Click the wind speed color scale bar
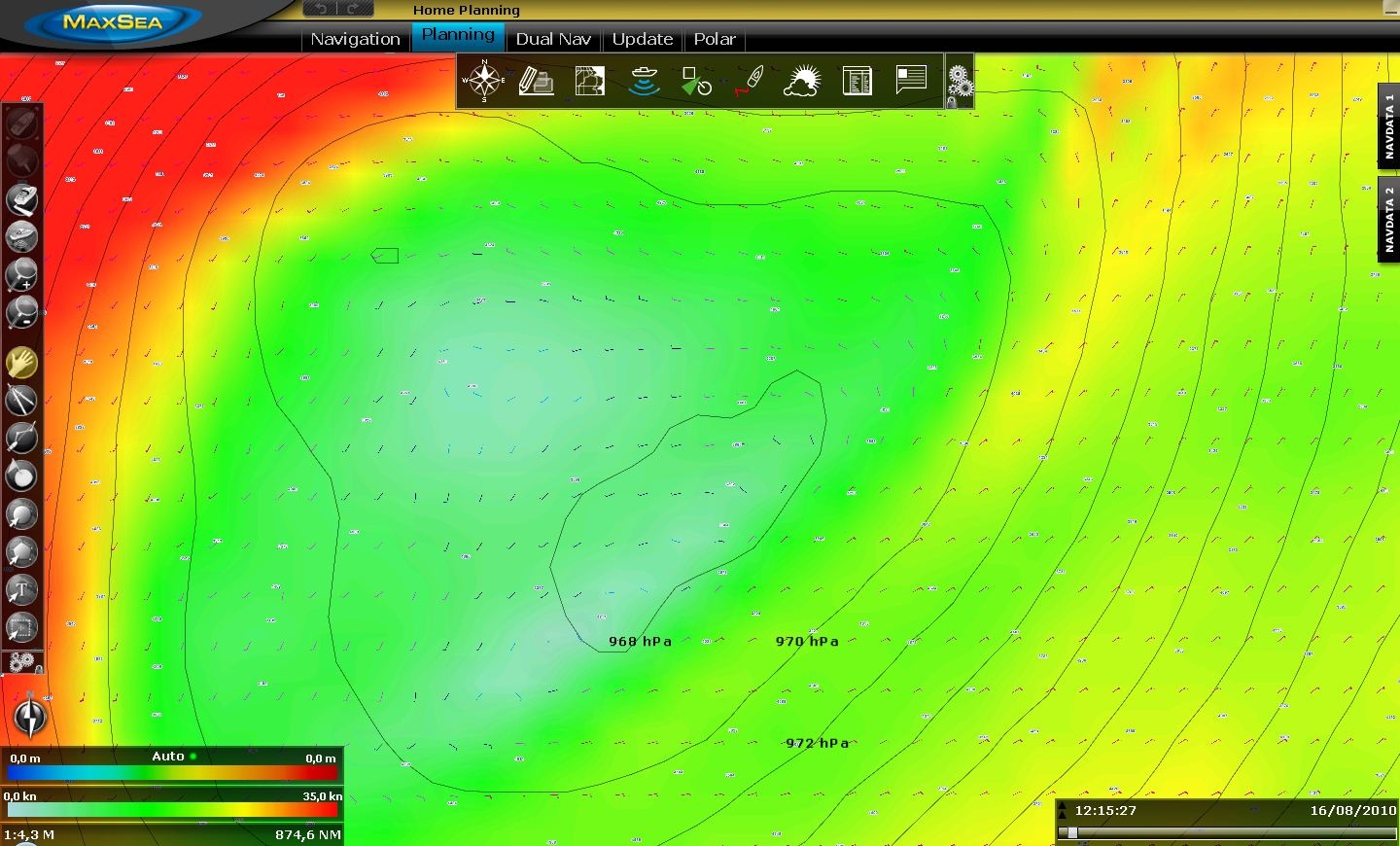This screenshot has width=1400, height=846. click(x=172, y=810)
